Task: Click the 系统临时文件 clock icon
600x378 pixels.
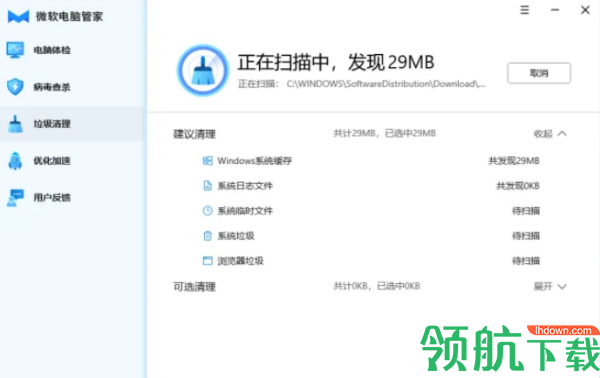Action: (207, 211)
